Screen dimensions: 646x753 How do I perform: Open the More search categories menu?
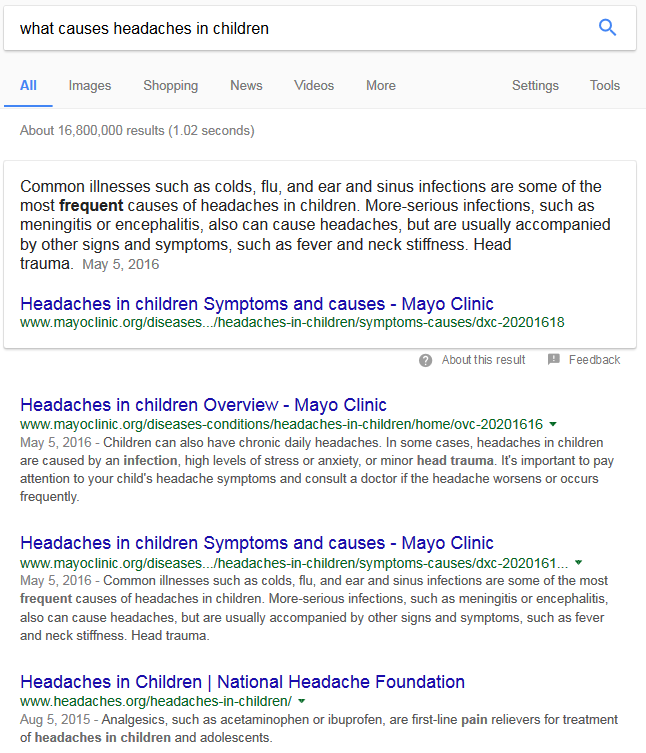point(380,86)
